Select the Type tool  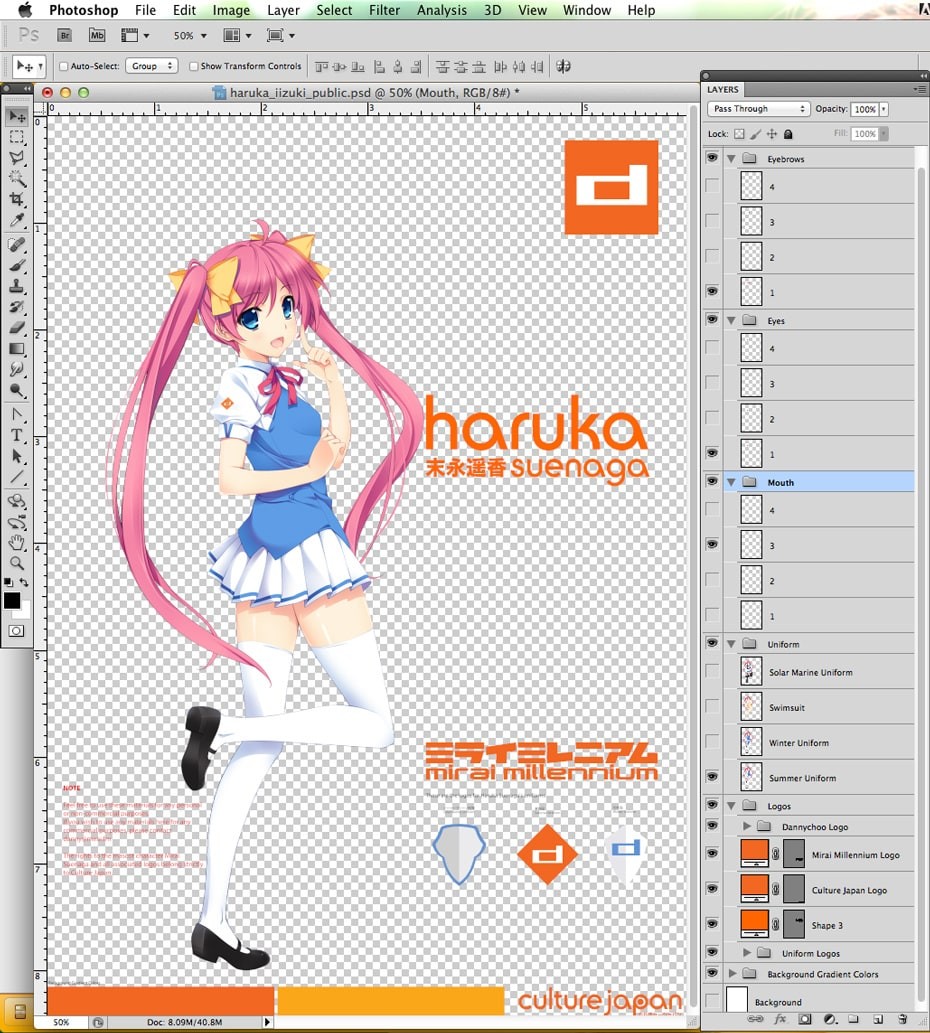(x=17, y=435)
